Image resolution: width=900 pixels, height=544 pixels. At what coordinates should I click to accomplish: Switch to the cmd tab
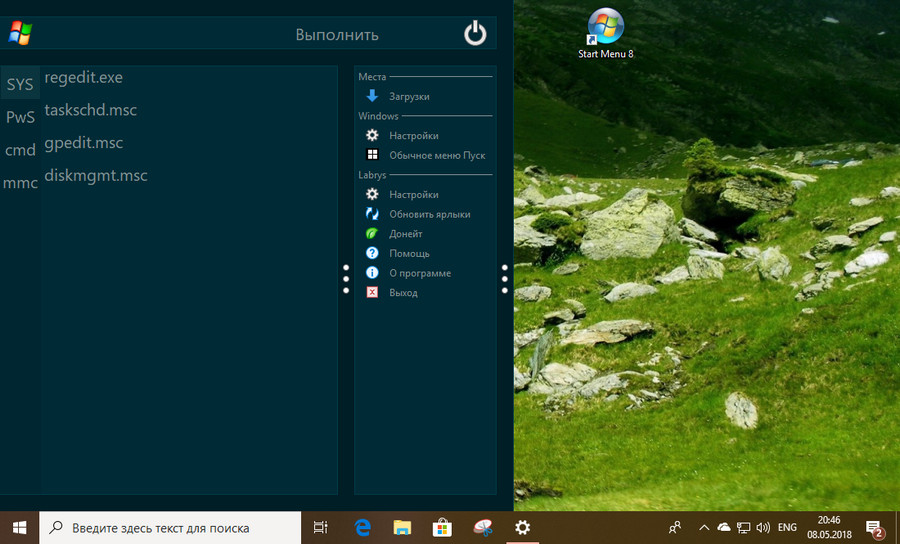pyautogui.click(x=20, y=151)
